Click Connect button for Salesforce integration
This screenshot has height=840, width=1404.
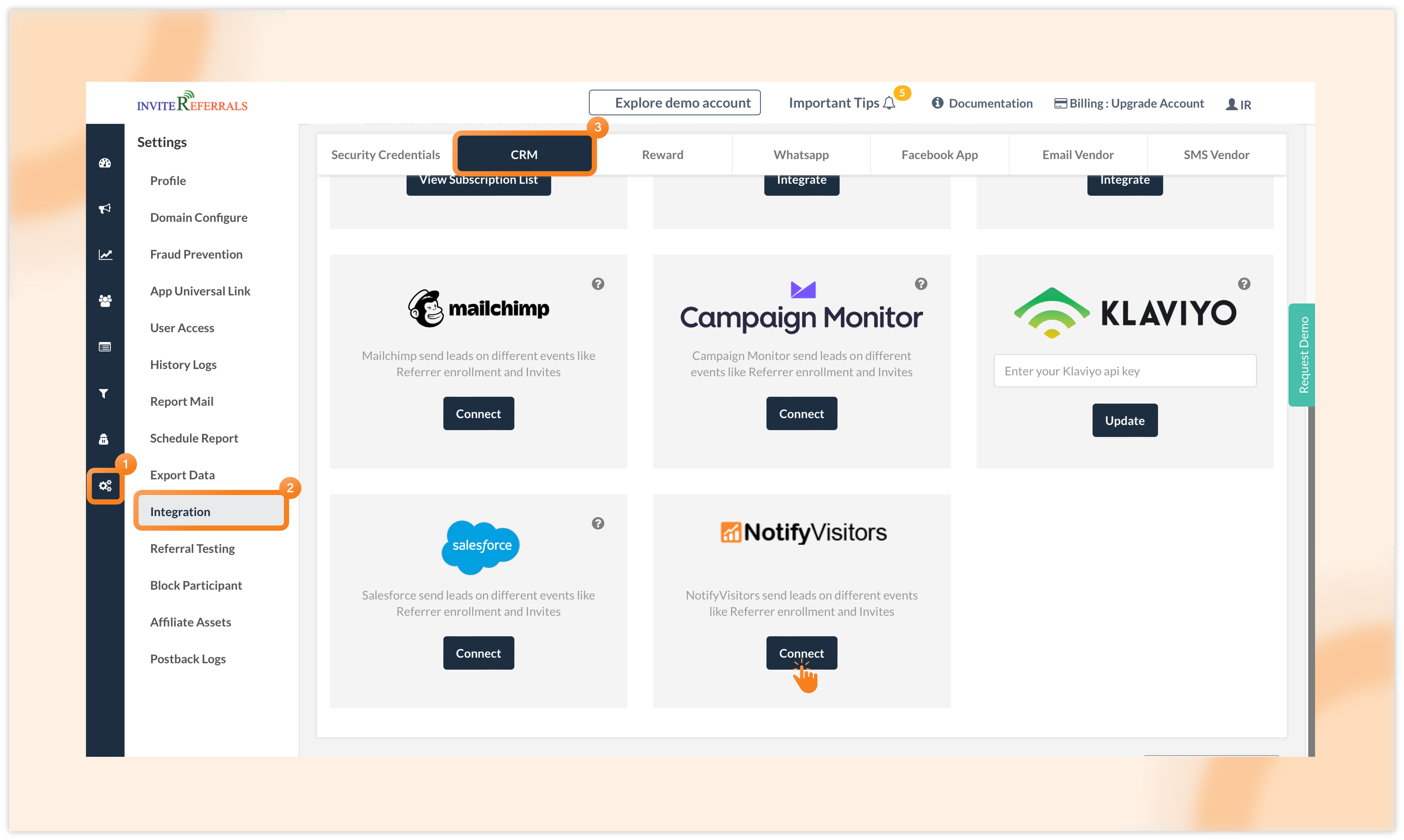click(x=478, y=653)
